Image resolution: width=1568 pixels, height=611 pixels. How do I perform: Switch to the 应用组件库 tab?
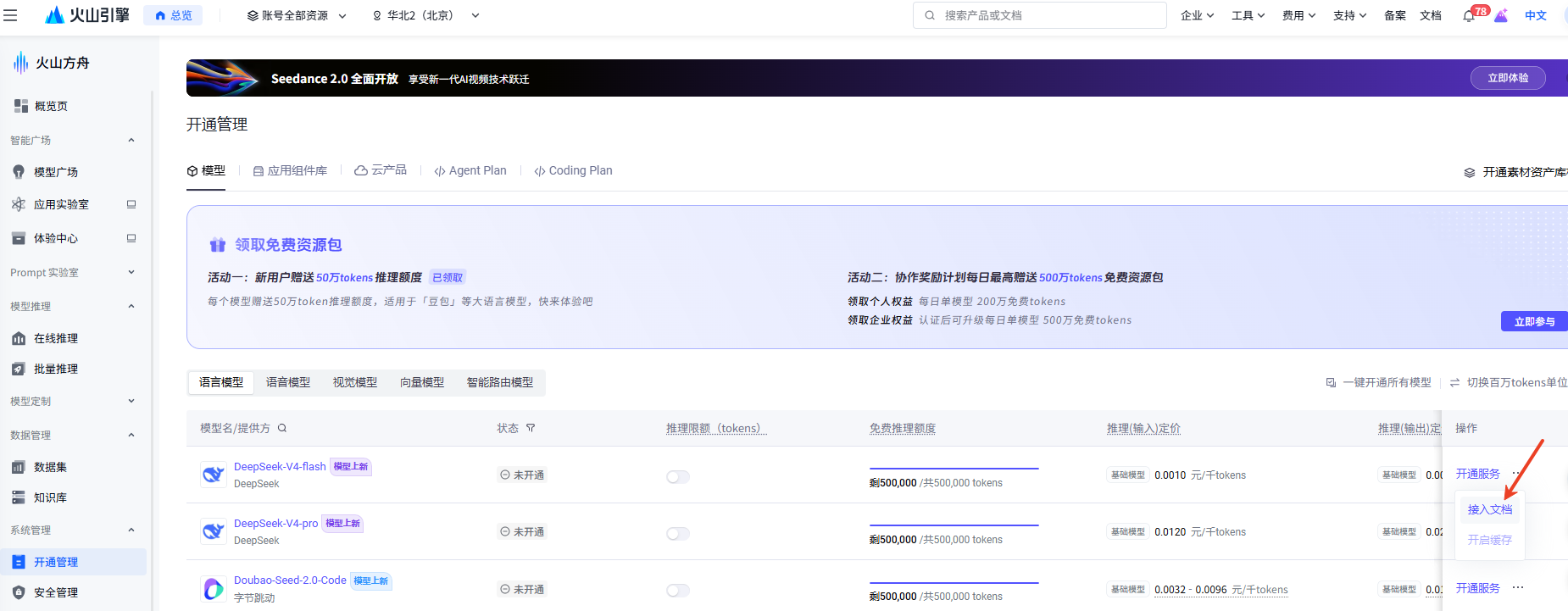pos(290,170)
